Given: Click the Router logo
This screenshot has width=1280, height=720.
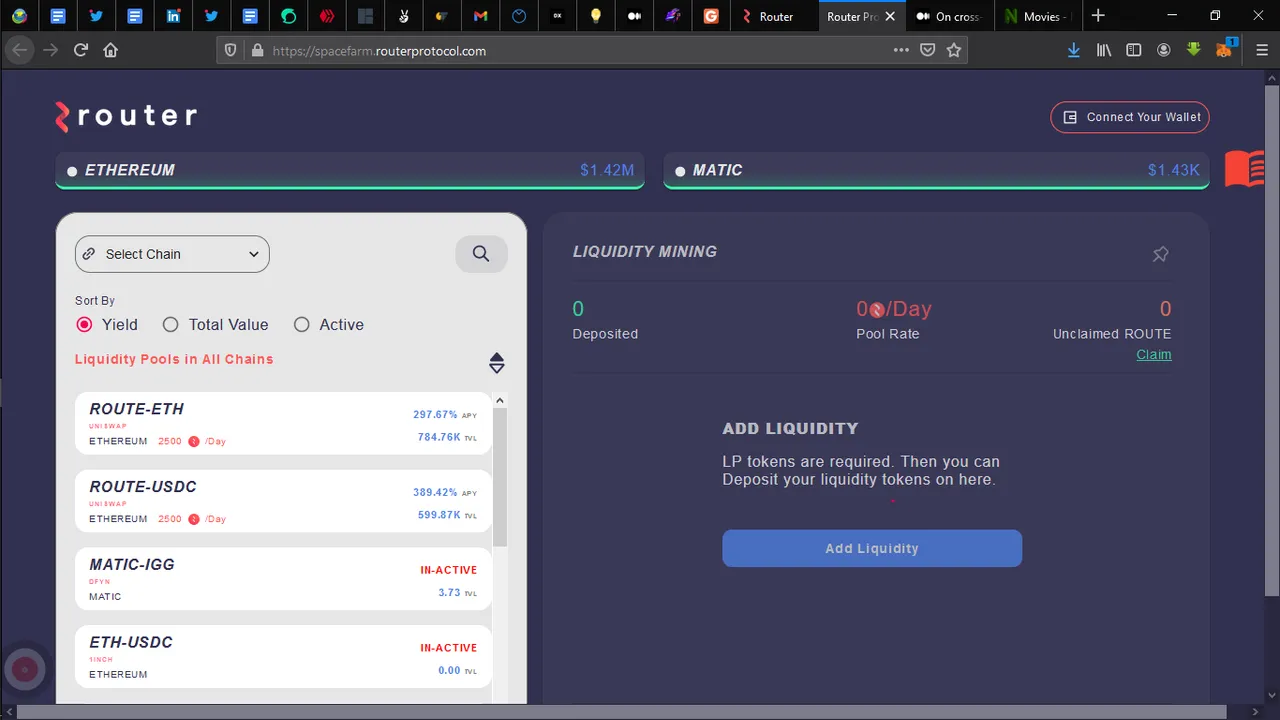Looking at the screenshot, I should (x=126, y=117).
